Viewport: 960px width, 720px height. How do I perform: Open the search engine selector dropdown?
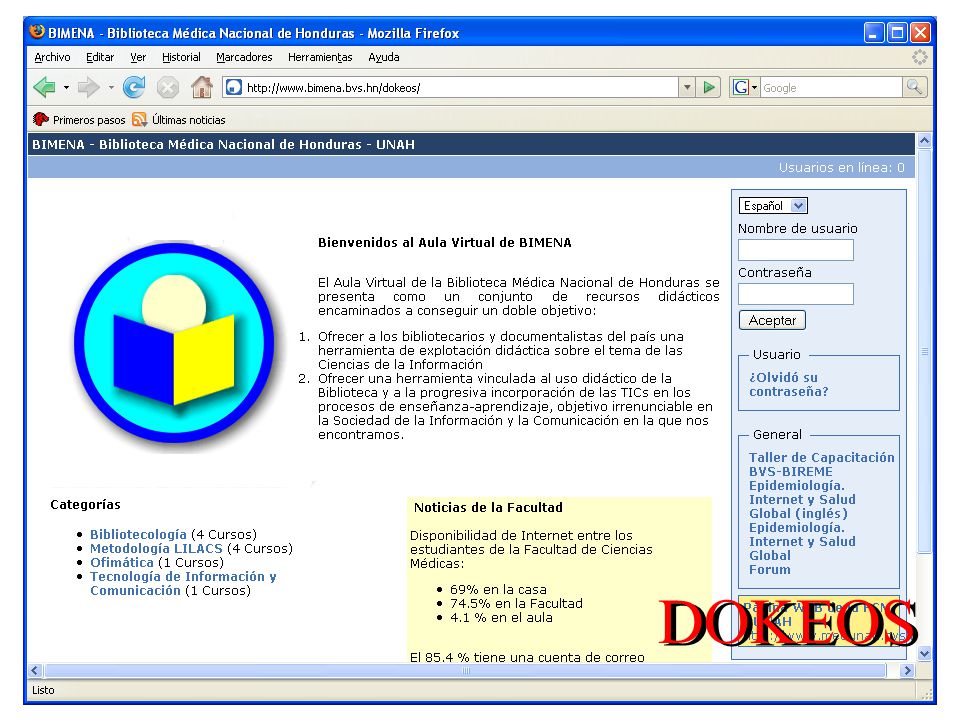[x=754, y=88]
